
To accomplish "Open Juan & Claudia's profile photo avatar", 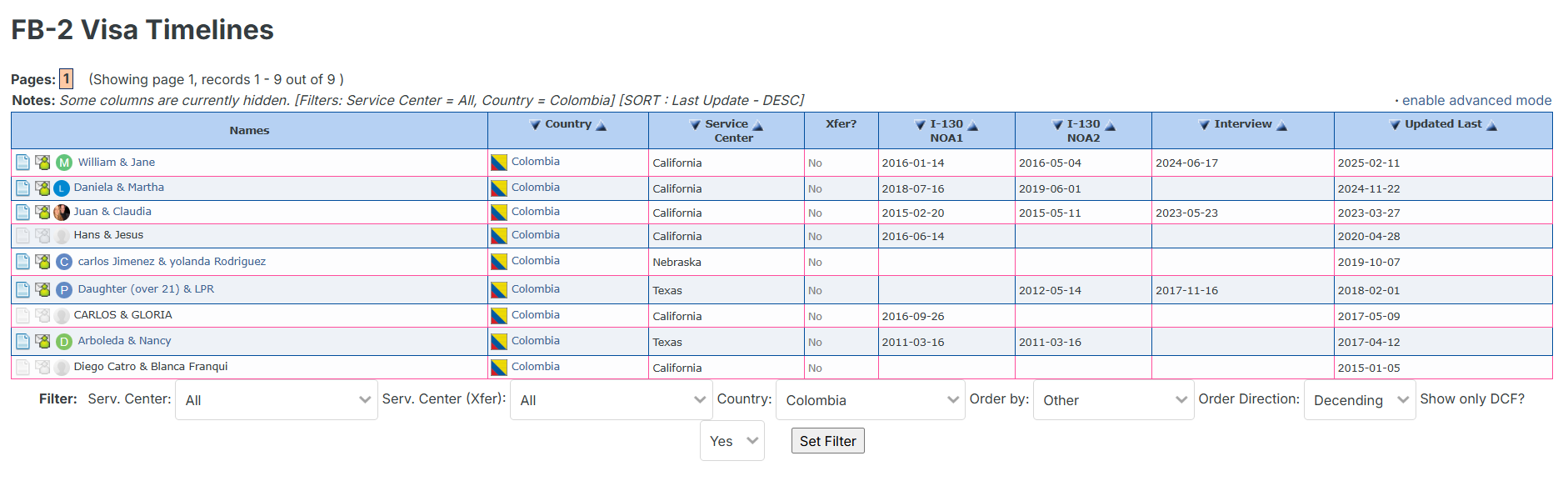I will [62, 212].
